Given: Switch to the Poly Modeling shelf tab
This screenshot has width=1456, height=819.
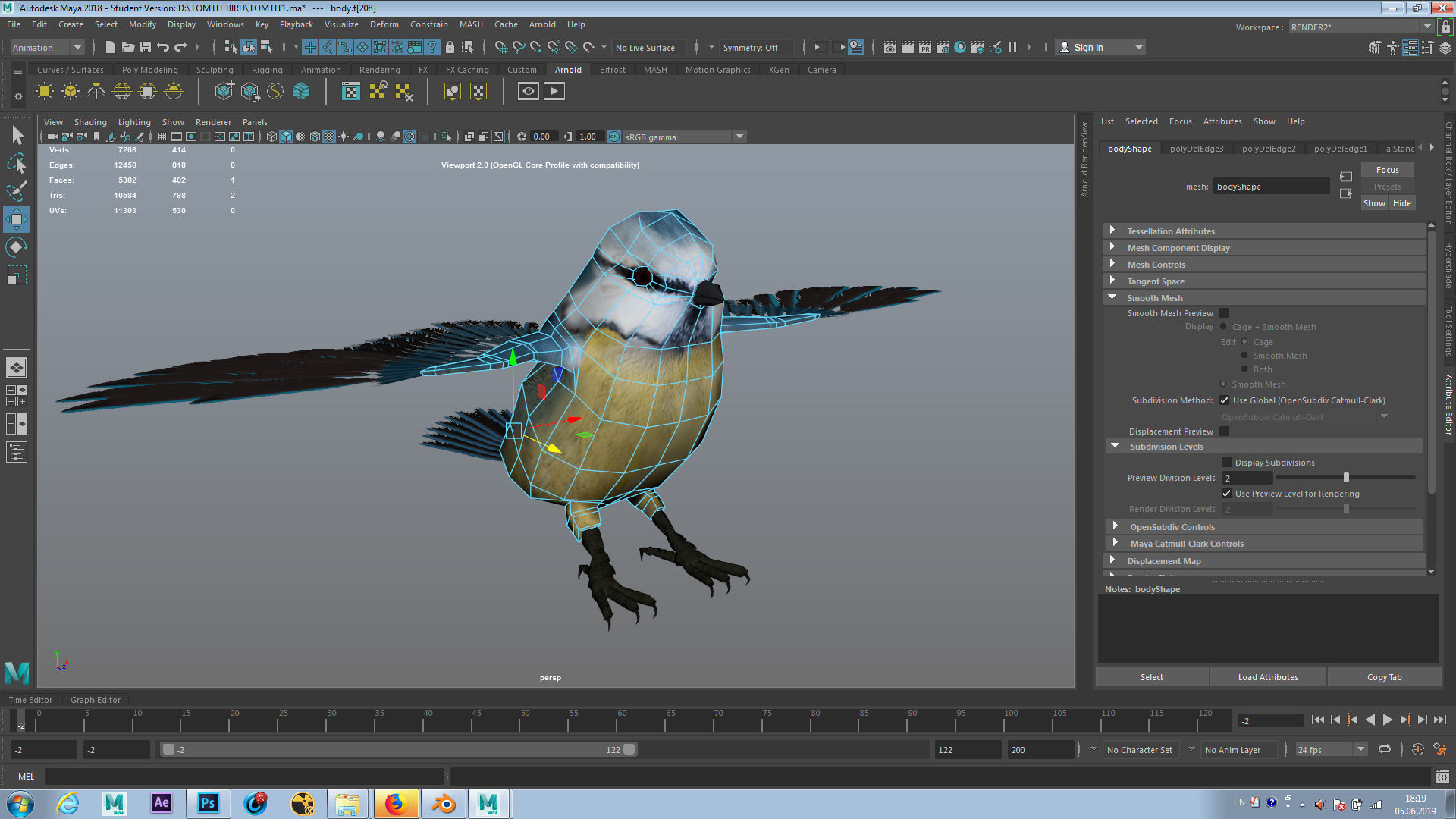Looking at the screenshot, I should pyautogui.click(x=149, y=70).
